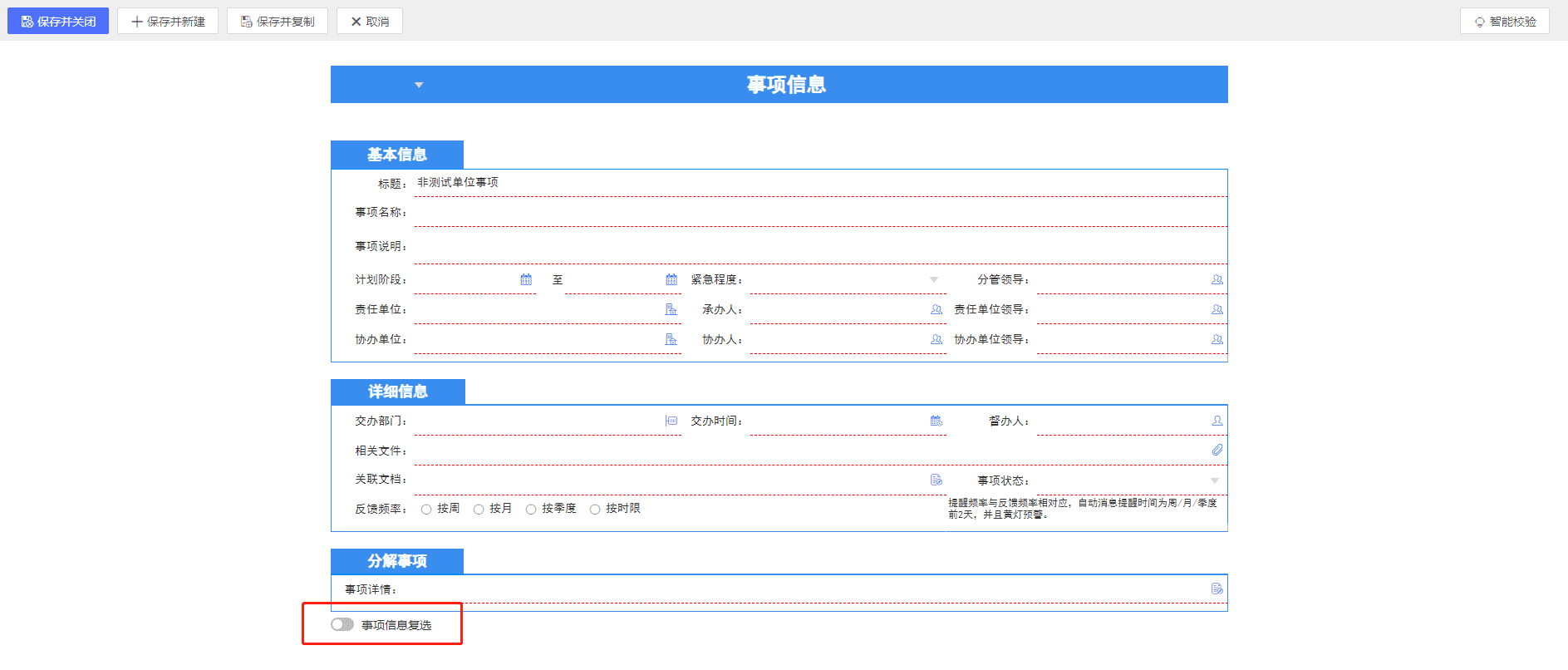Expand the dropdown arrow in 事项信息 header
Image resolution: width=1568 pixels, height=670 pixels.
(419, 85)
